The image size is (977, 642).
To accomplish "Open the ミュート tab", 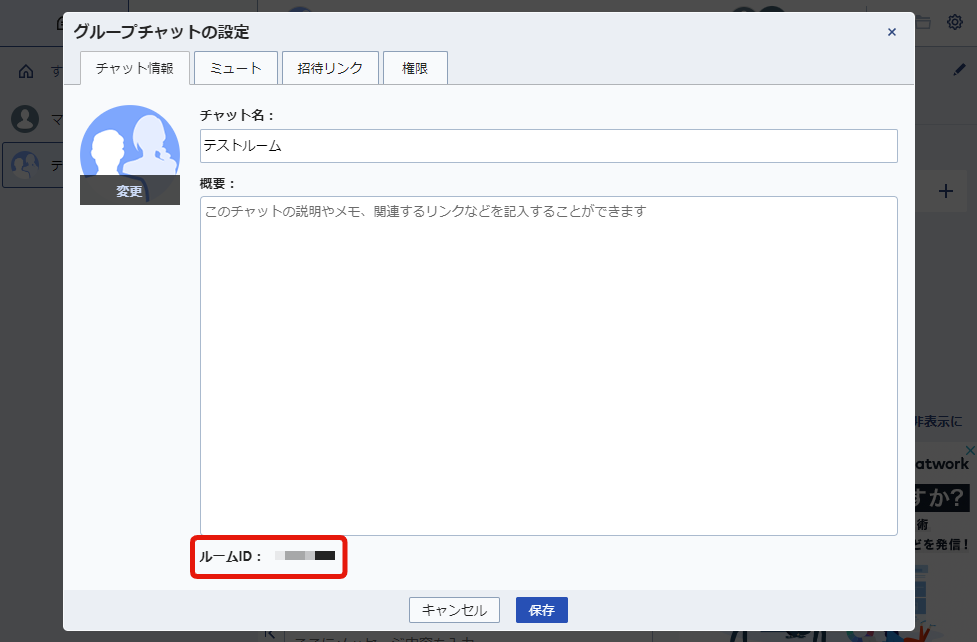I will pyautogui.click(x=236, y=68).
